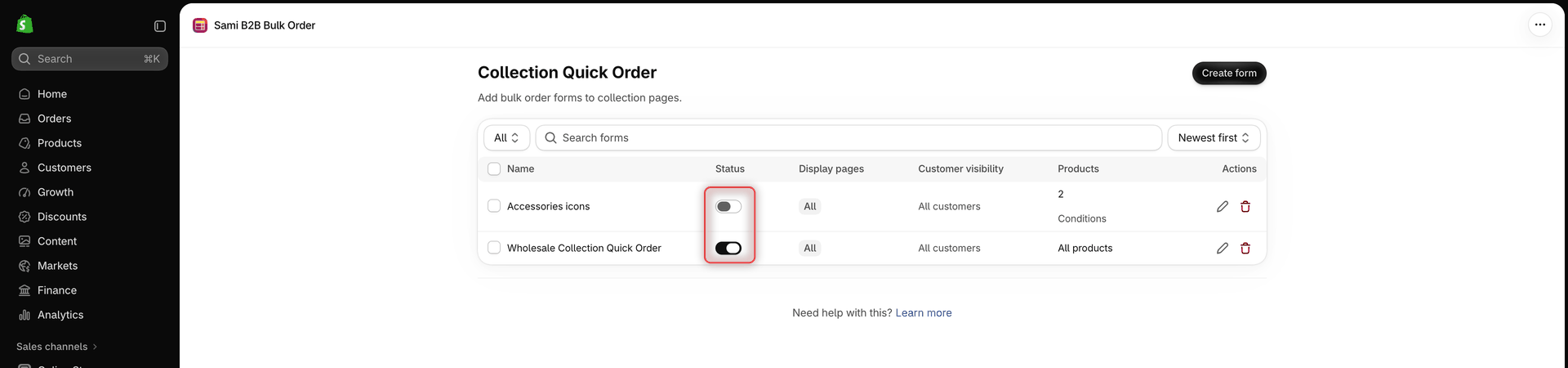Expand the Sales channels section
Viewport: 1568px width, 368px height.
(x=56, y=347)
